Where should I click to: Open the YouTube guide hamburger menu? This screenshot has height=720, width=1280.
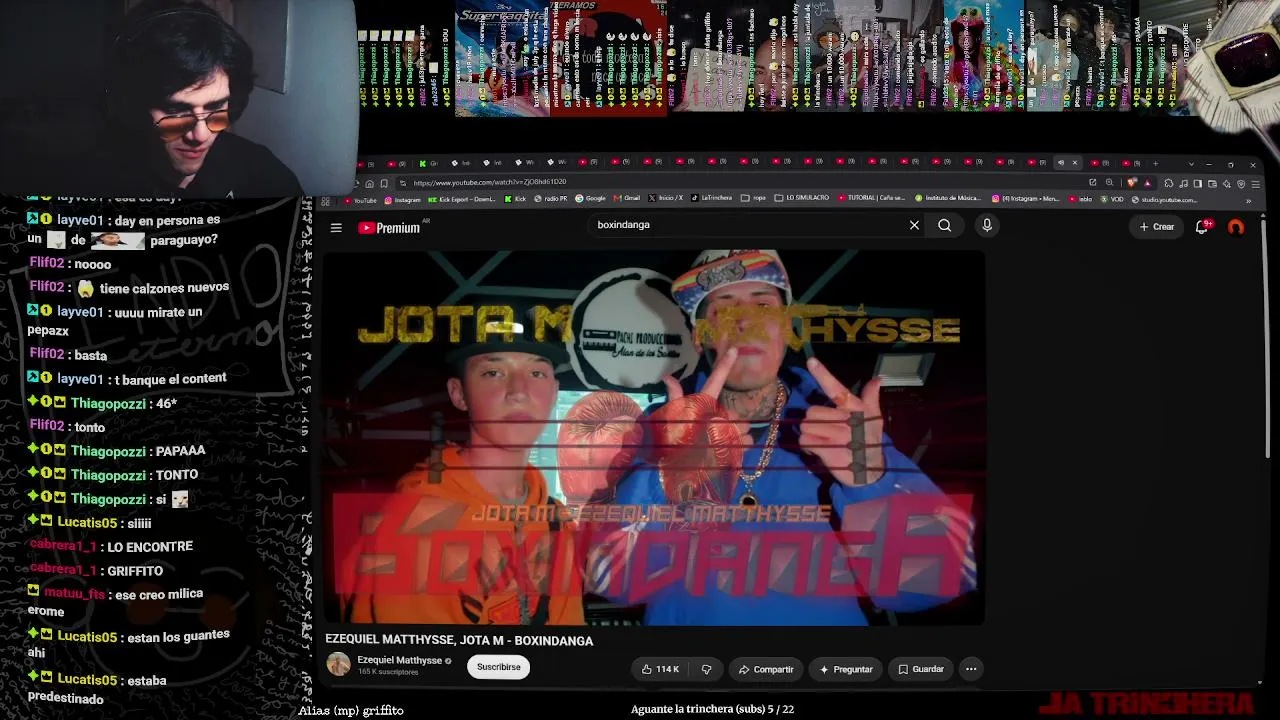point(336,228)
